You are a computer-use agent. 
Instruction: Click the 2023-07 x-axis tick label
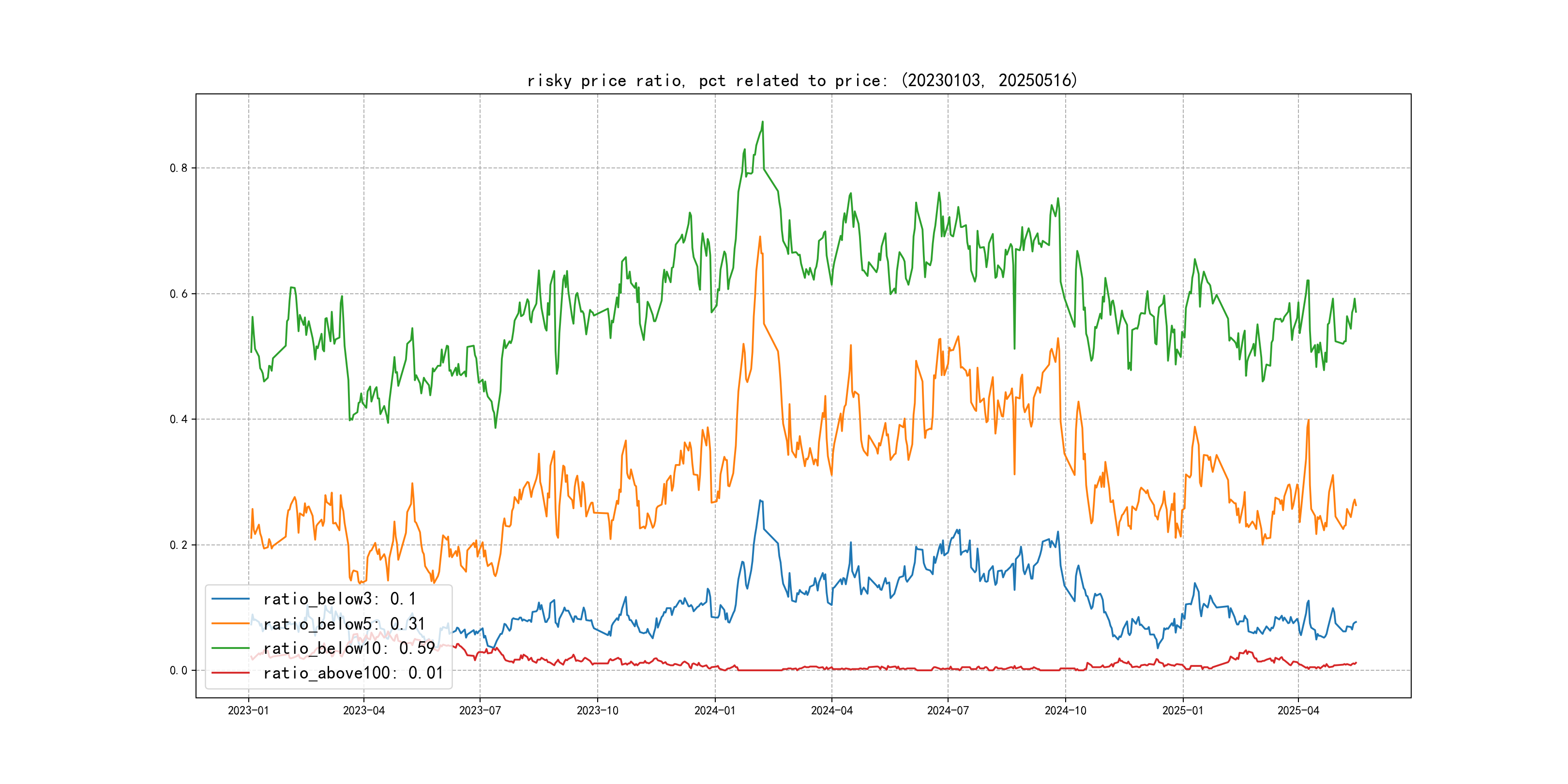point(480,710)
